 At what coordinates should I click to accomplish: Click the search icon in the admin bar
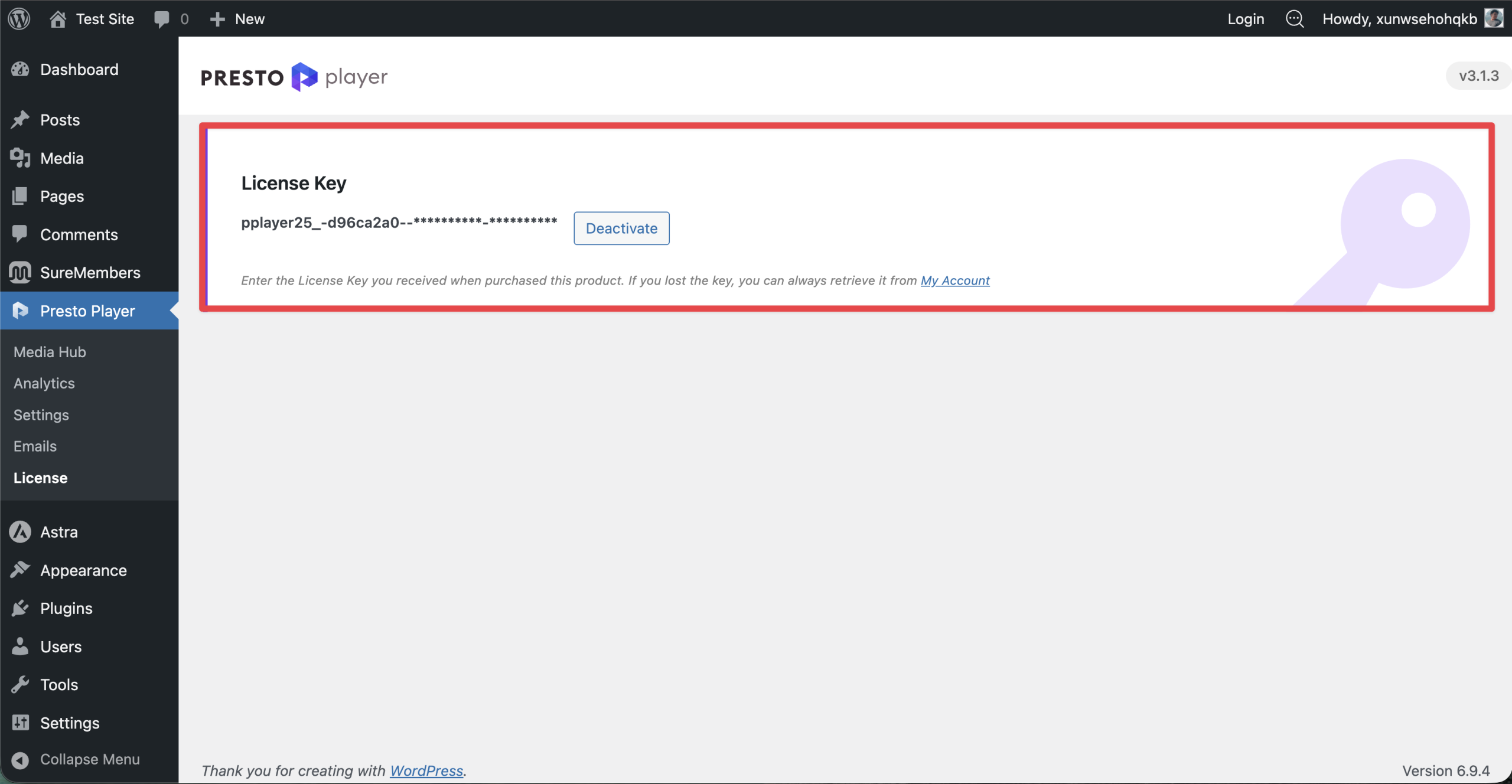pos(1295,18)
